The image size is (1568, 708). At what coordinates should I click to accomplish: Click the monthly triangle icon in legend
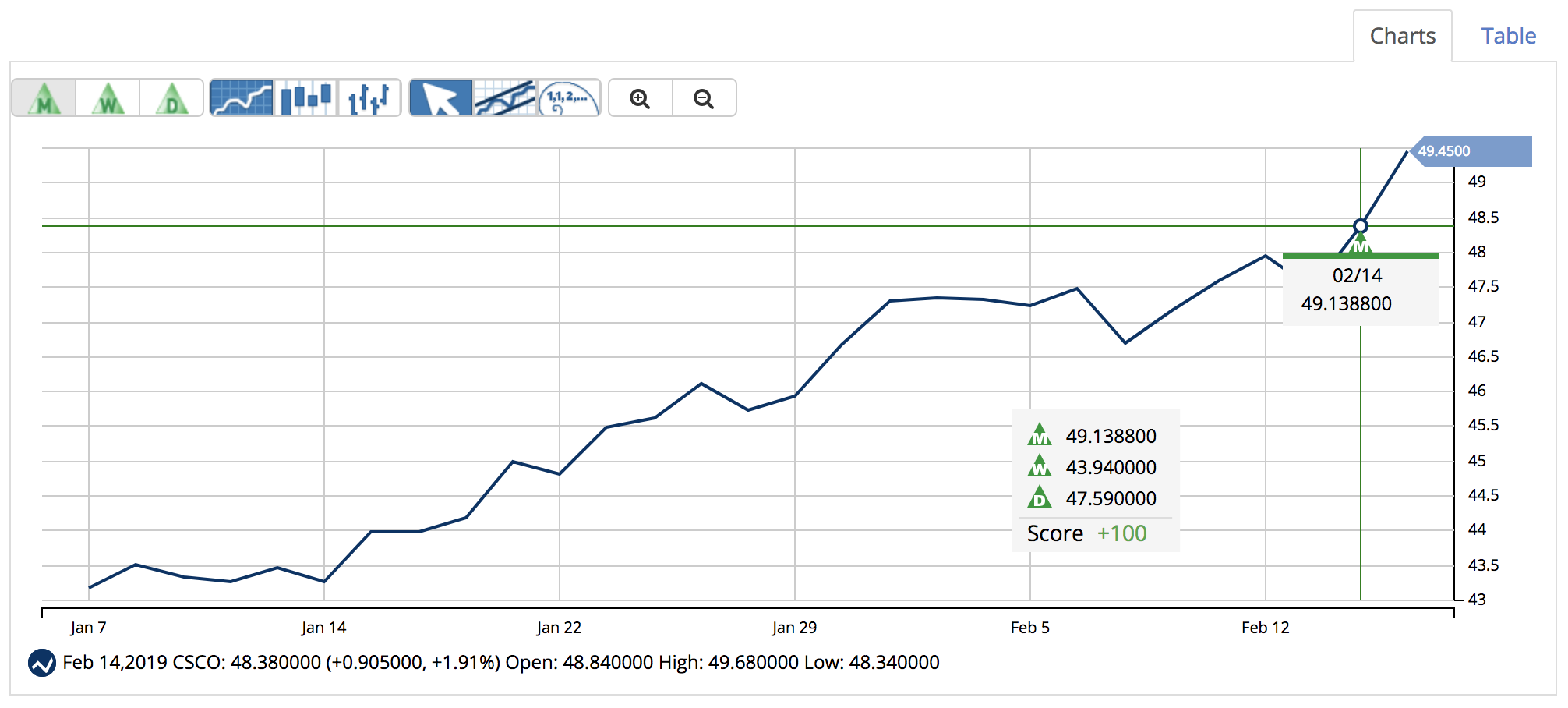(1040, 434)
